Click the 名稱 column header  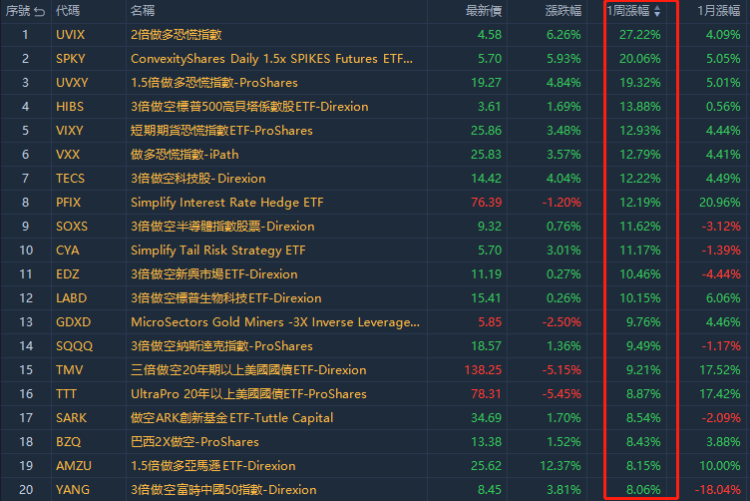(x=143, y=11)
